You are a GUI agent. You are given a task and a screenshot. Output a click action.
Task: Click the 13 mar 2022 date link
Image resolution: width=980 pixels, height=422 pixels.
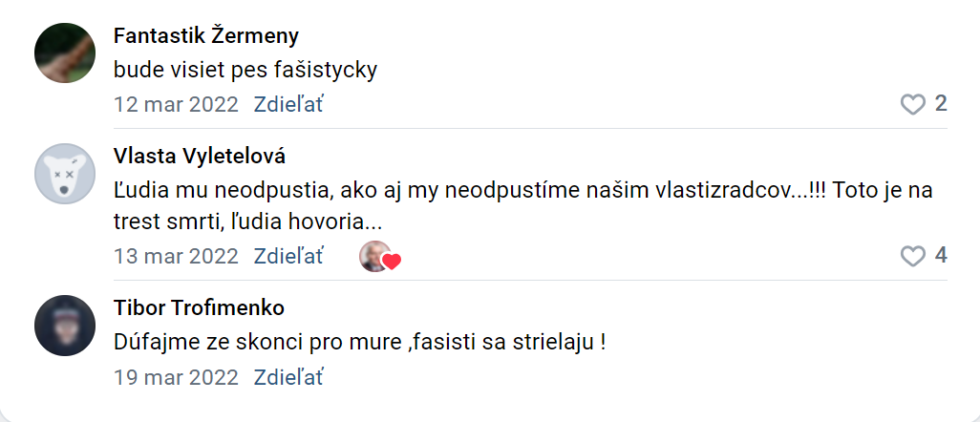(176, 256)
